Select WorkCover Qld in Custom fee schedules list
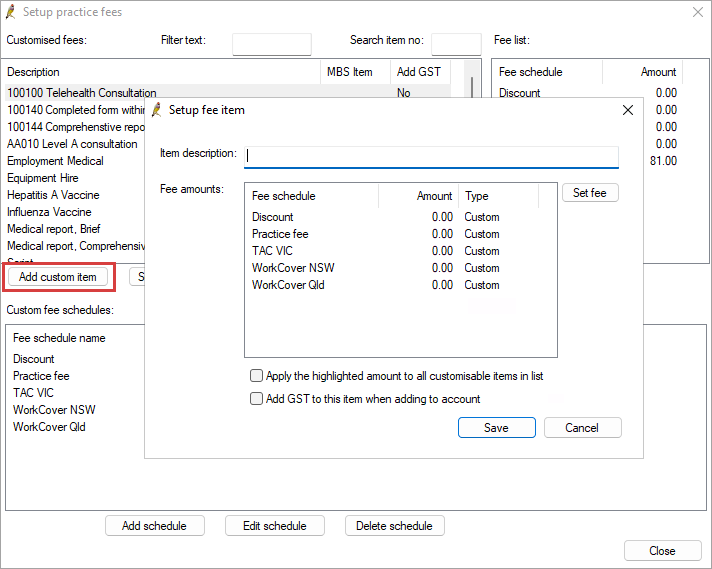 (49, 426)
